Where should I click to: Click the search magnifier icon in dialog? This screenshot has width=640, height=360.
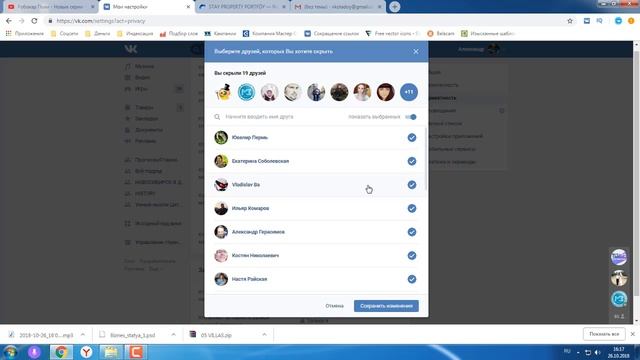coord(217,117)
